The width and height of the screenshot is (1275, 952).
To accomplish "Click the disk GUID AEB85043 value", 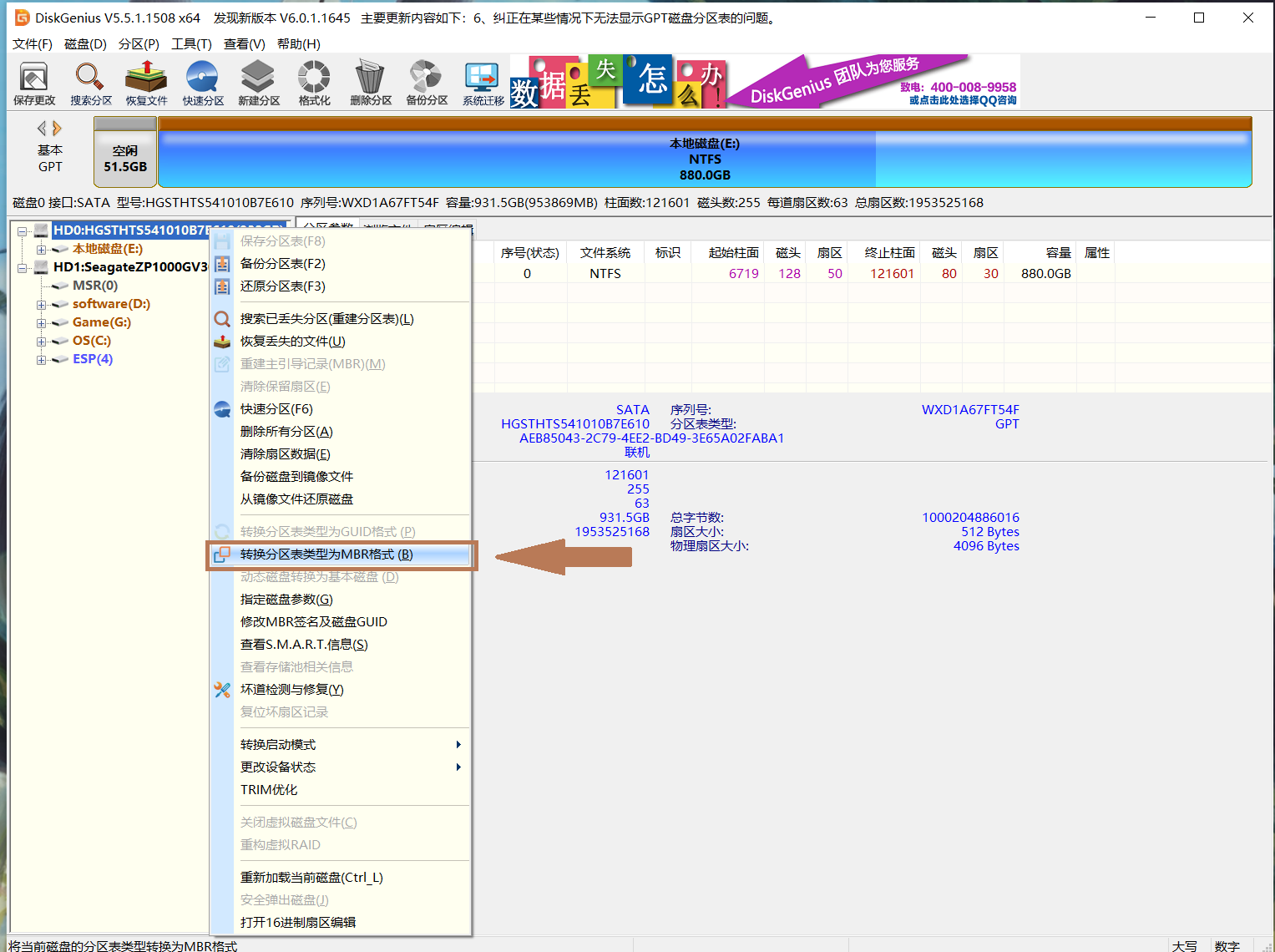I will click(x=651, y=438).
